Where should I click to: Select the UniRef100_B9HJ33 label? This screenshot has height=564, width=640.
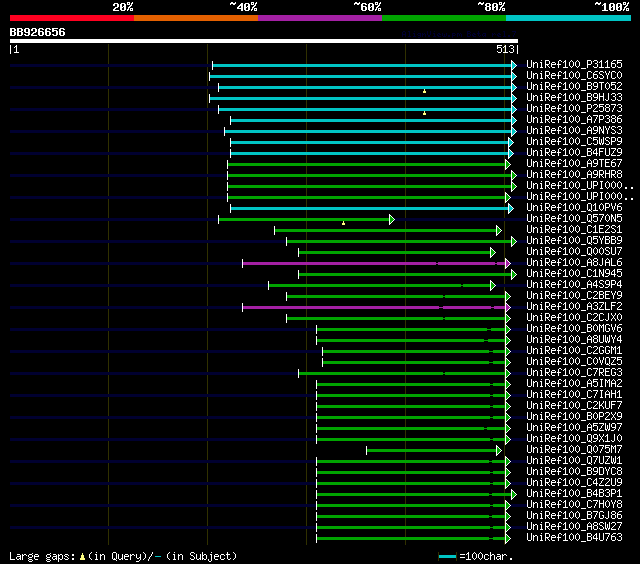tap(574, 98)
